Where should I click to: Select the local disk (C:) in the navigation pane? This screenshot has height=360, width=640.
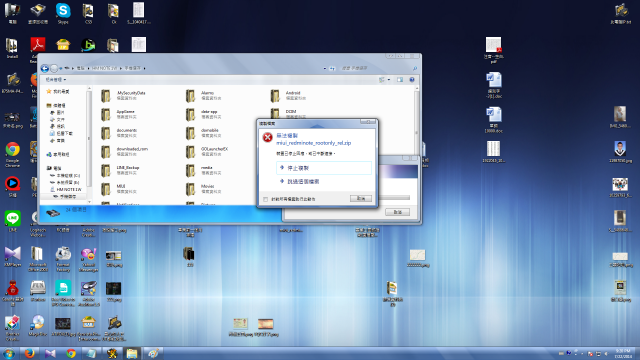point(65,176)
